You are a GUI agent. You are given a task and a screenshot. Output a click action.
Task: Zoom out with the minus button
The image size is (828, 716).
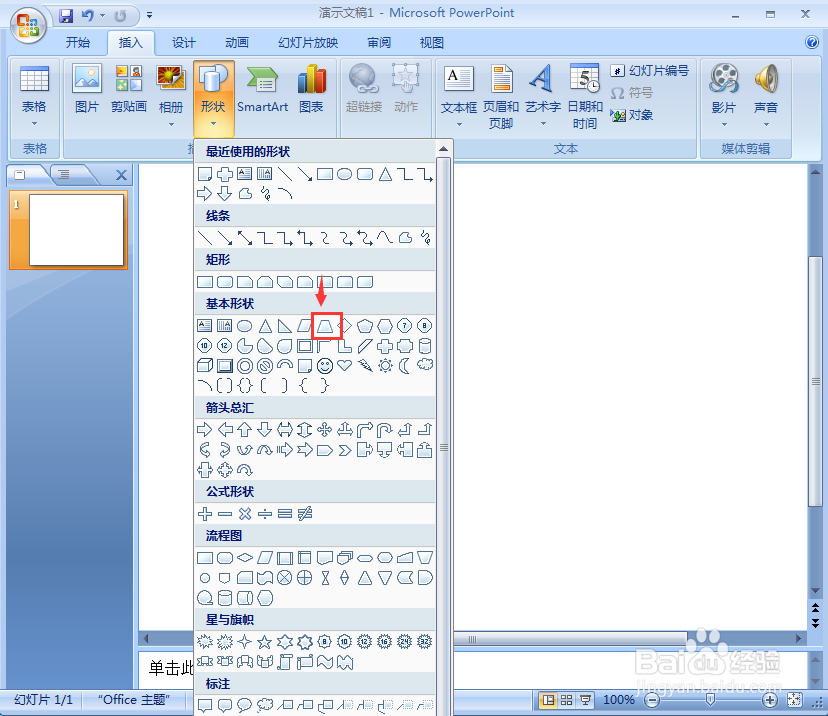pyautogui.click(x=653, y=701)
